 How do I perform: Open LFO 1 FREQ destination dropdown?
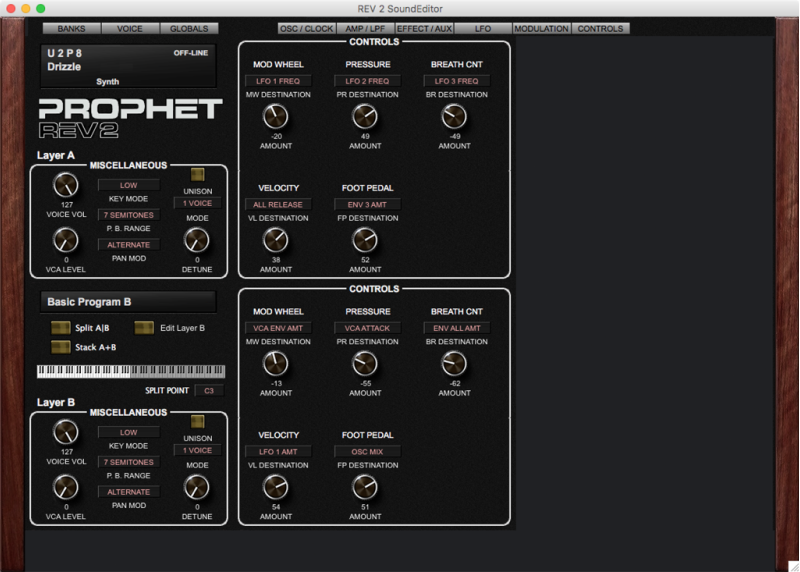click(x=278, y=81)
